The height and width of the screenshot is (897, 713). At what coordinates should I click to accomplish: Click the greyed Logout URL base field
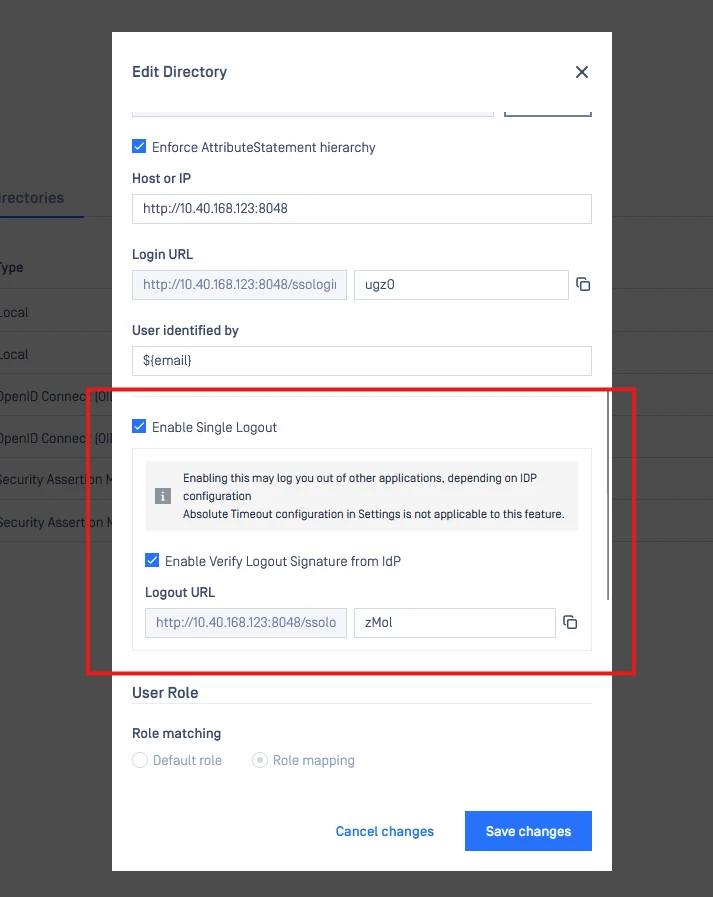[246, 623]
